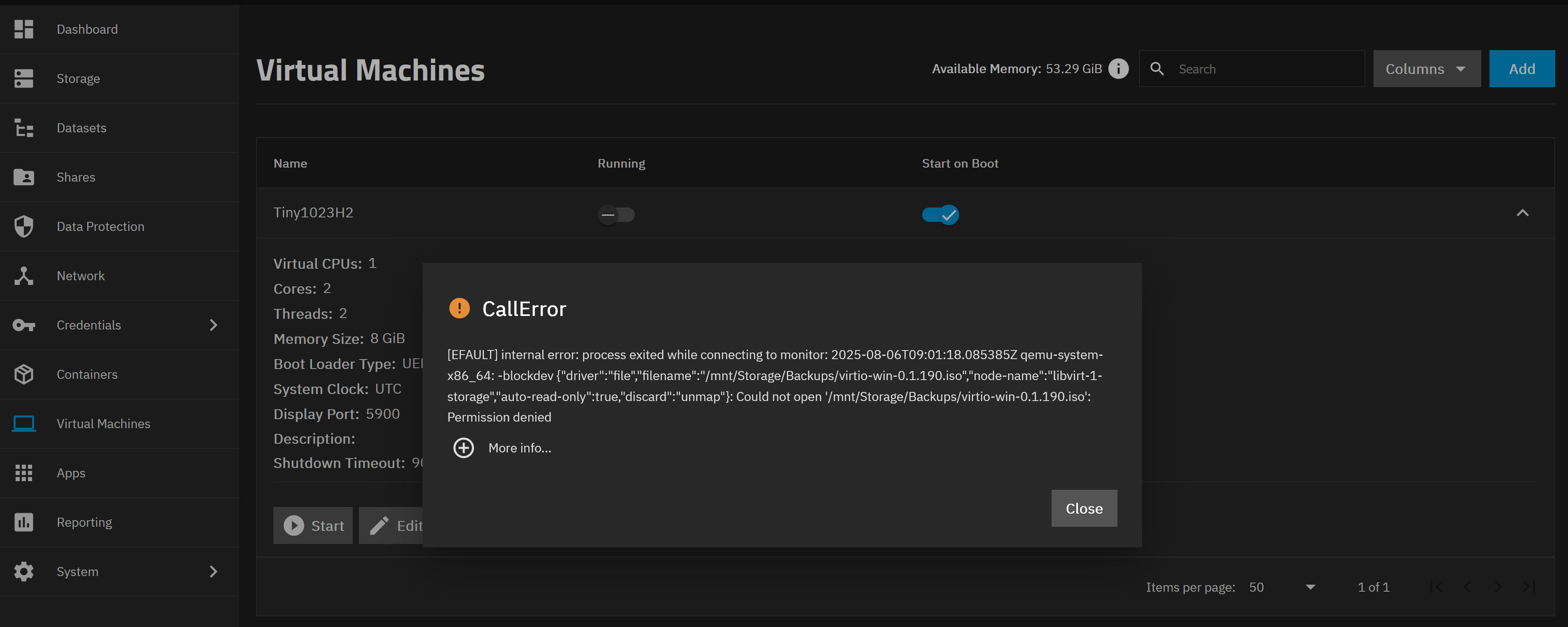Open the Items per page dropdown
Viewport: 1568px width, 627px height.
pos(1282,587)
